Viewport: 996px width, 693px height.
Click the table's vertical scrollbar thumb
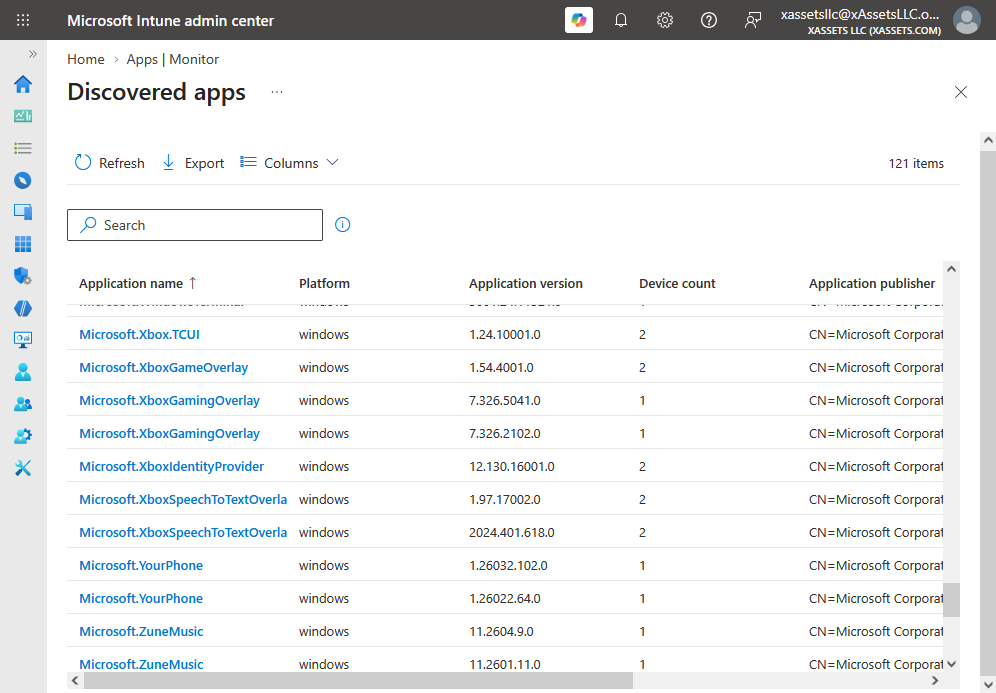click(951, 600)
